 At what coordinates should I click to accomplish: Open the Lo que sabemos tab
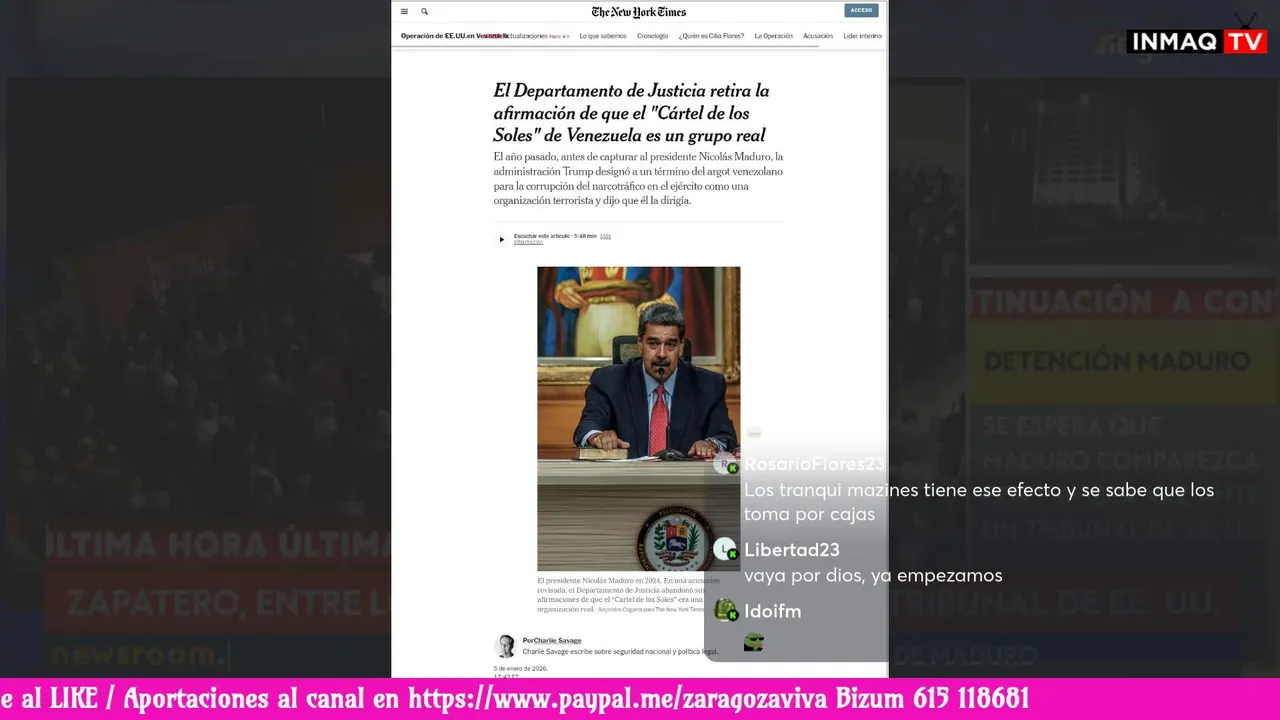coord(603,36)
